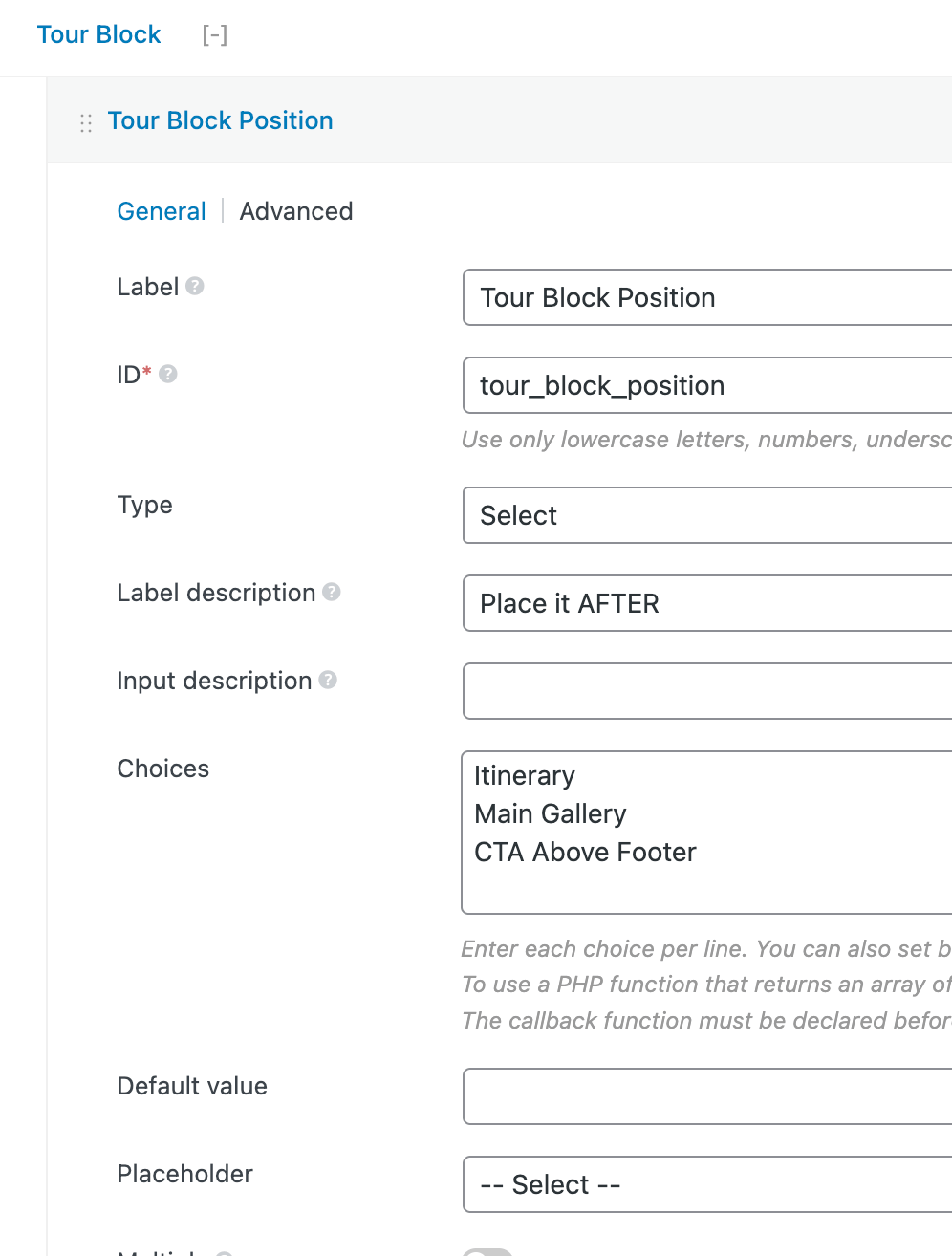The image size is (952, 1256).
Task: Click into the Label text field
Action: (x=707, y=297)
